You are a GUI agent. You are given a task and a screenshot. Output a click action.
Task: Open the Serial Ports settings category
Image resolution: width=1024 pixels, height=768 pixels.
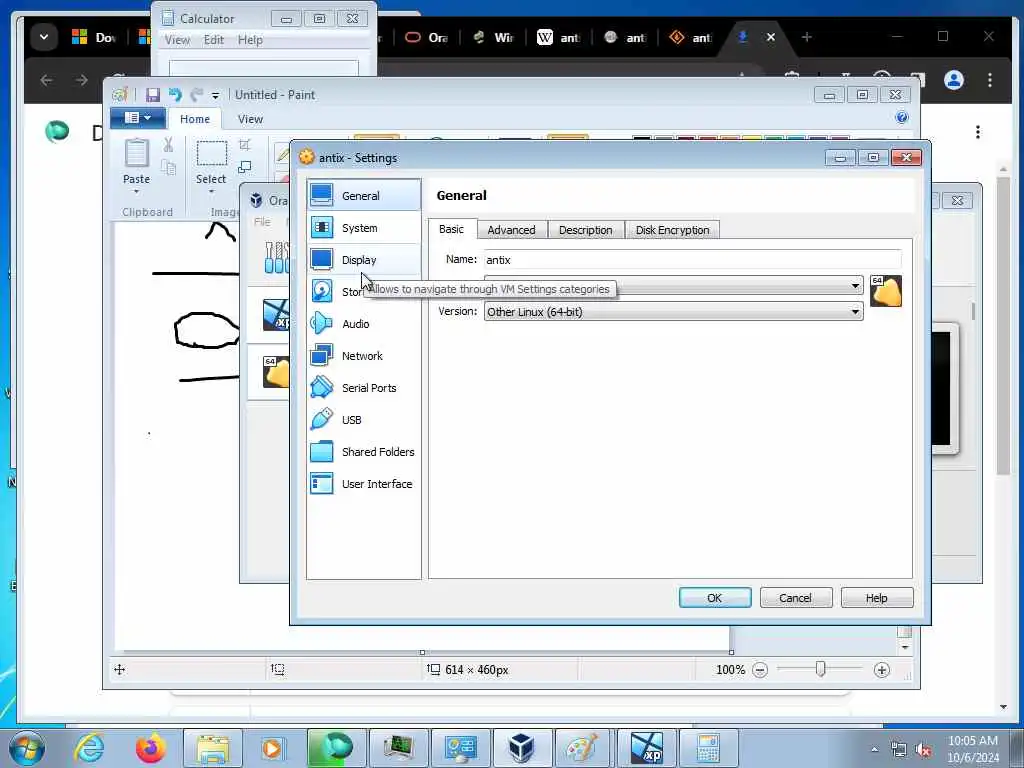pos(364,387)
